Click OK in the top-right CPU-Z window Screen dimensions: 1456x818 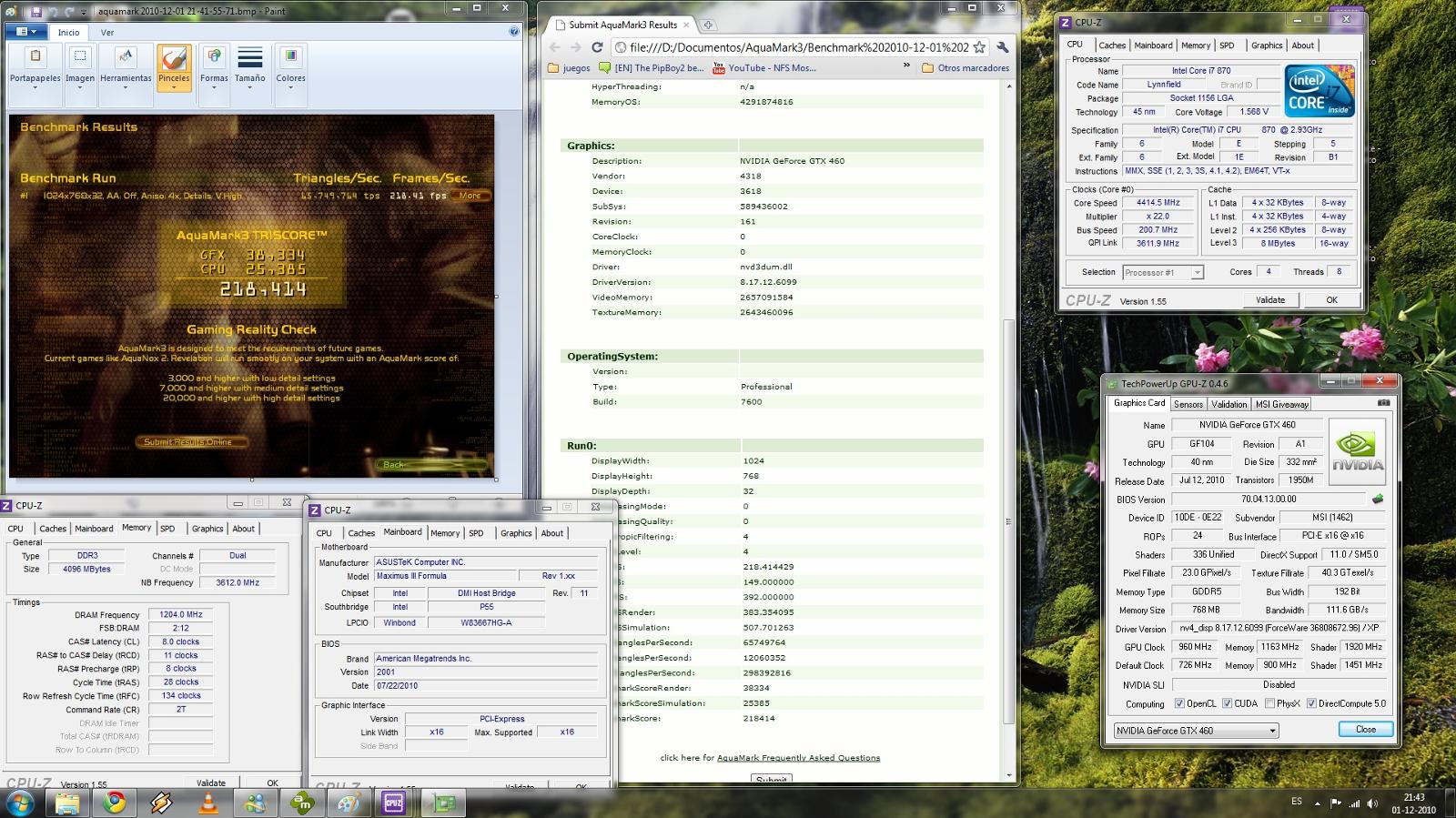[x=1331, y=300]
